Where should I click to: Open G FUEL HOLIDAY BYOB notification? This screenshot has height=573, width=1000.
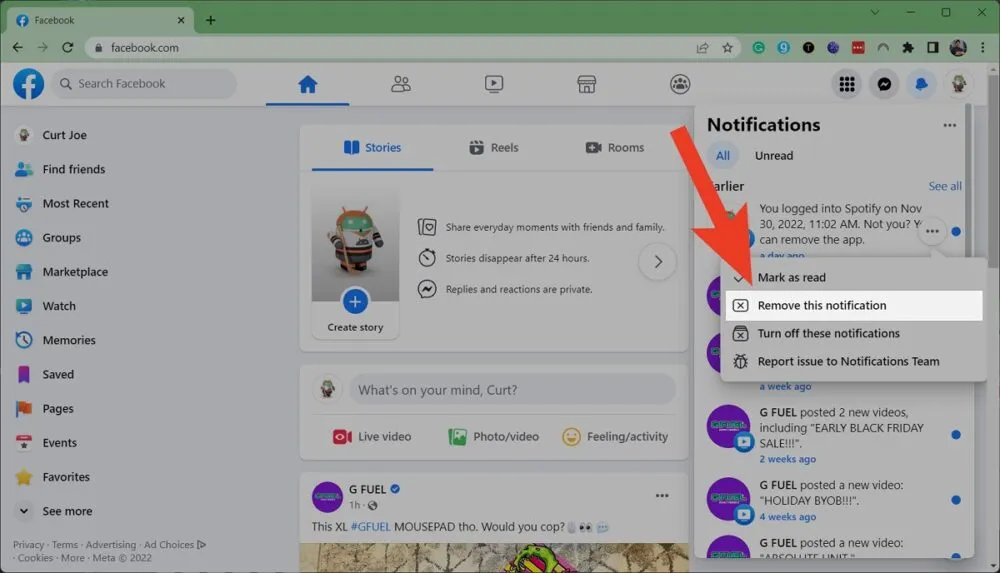click(x=834, y=500)
